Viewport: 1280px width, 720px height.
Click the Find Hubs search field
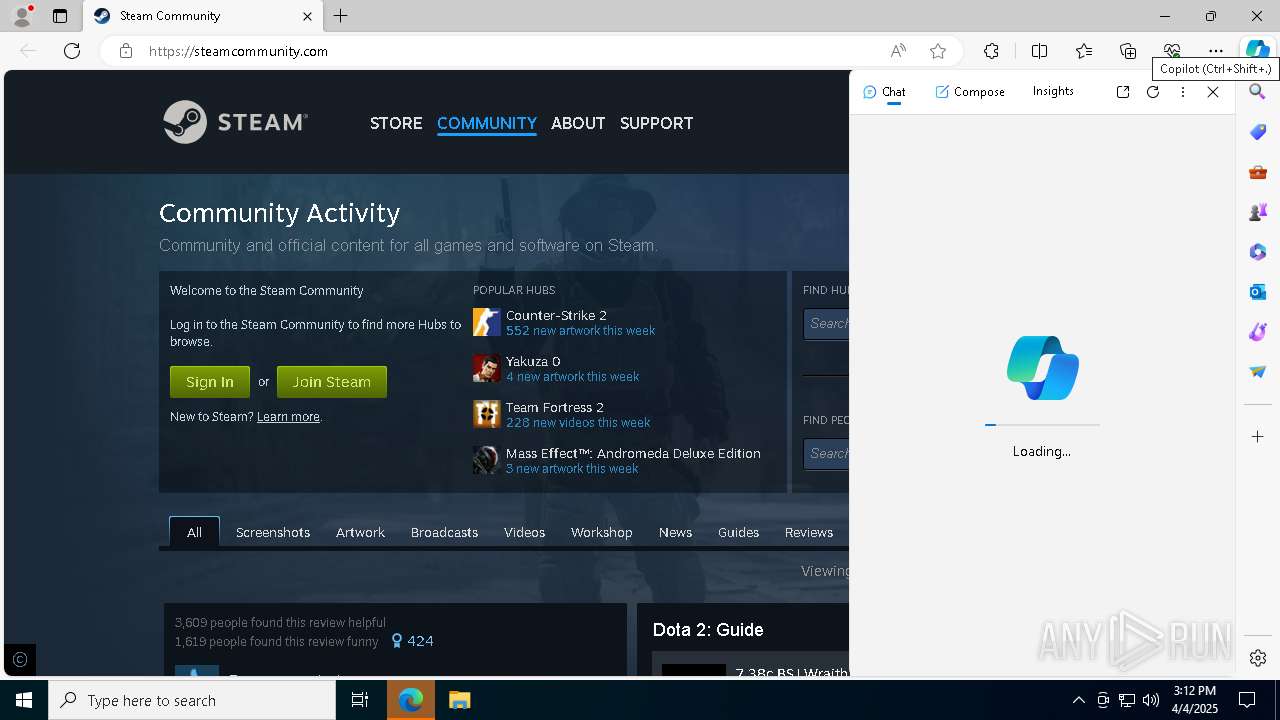[x=826, y=324]
